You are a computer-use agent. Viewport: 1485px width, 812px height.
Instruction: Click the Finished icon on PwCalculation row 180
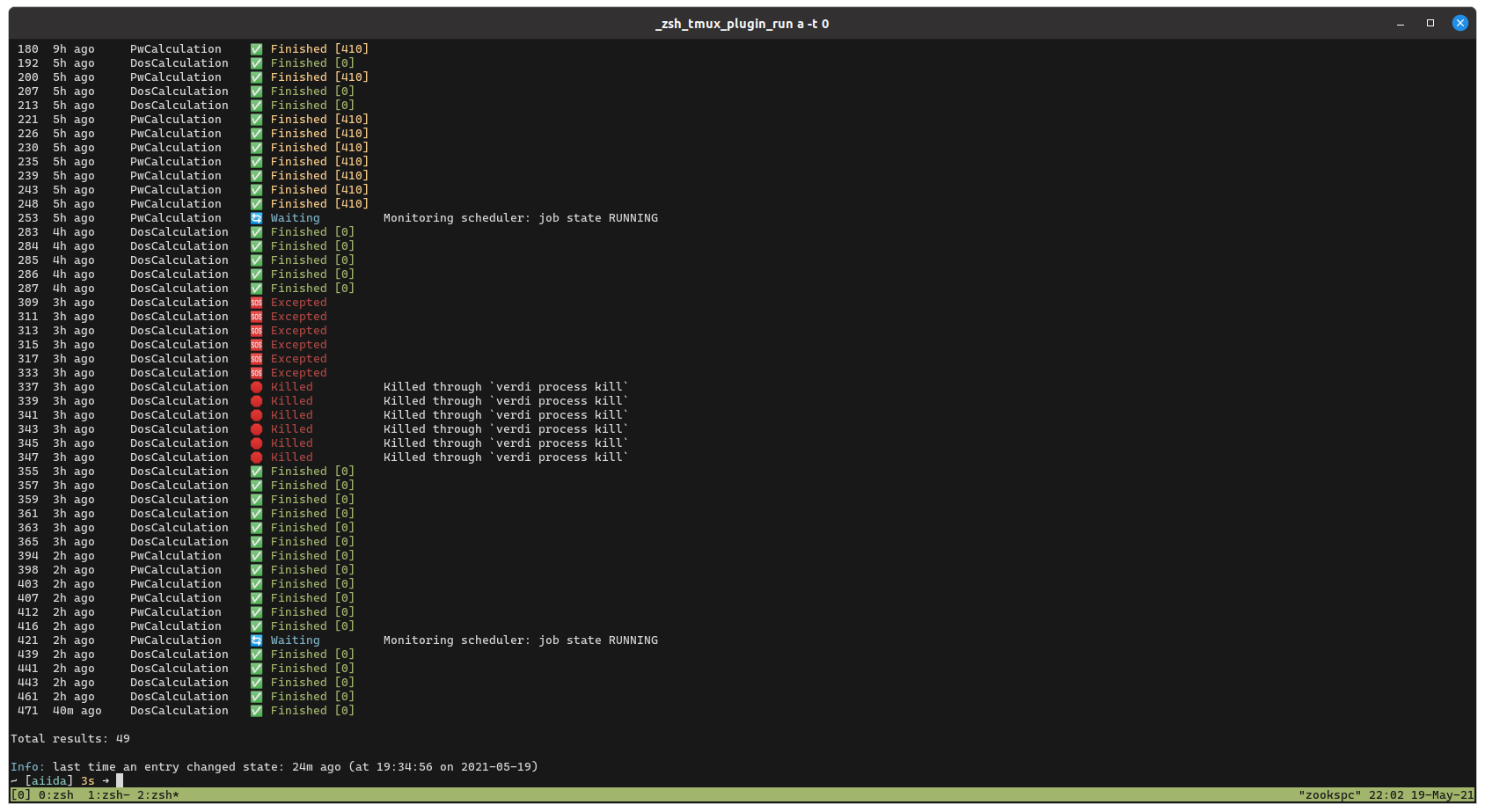coord(256,48)
